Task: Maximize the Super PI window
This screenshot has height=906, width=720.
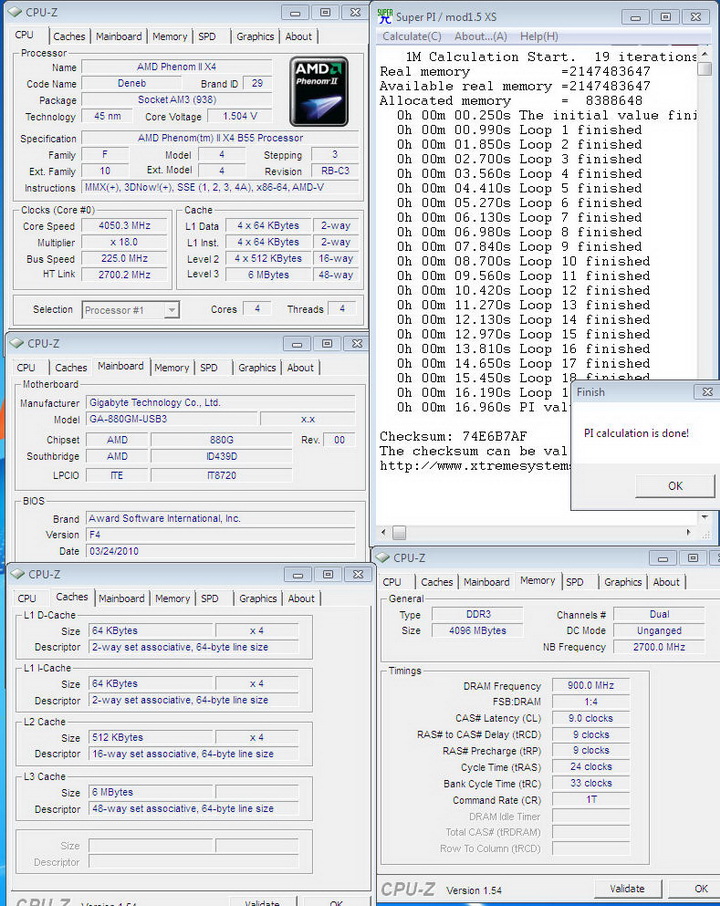Action: point(665,17)
